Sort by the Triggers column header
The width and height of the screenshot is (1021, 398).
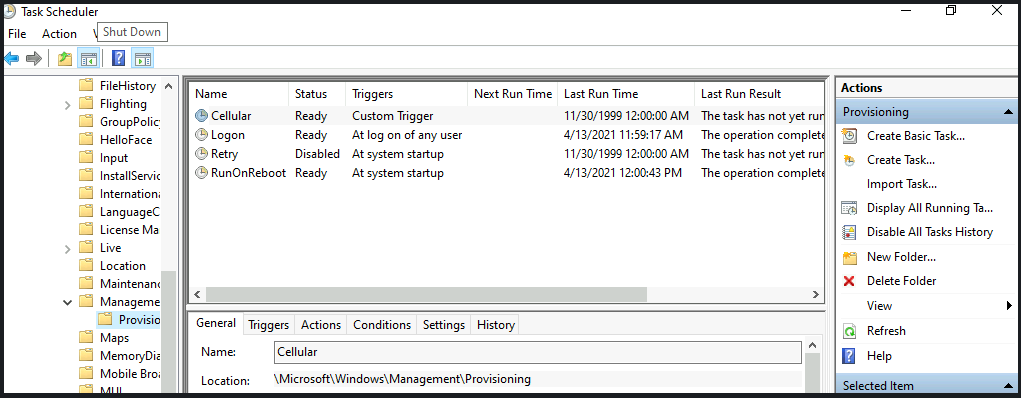(407, 94)
